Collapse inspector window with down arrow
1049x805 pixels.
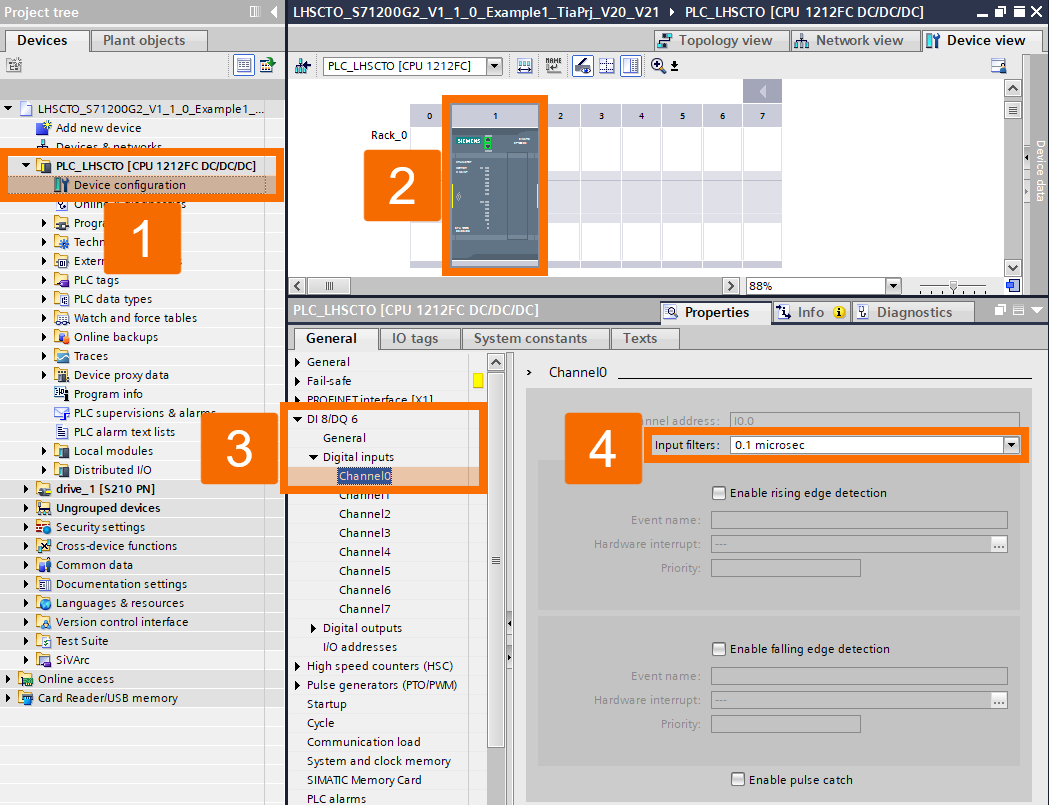[x=1036, y=310]
